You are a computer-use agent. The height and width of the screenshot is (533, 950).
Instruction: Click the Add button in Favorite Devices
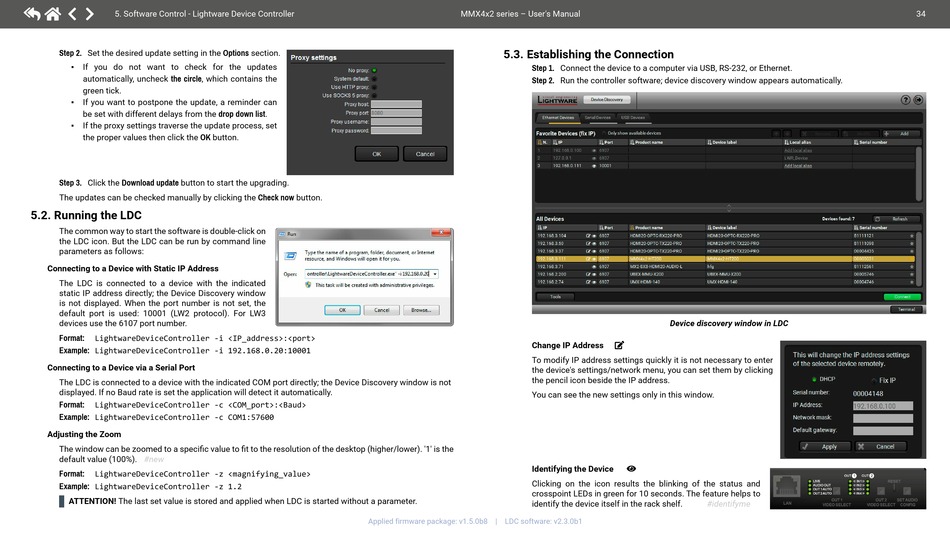(x=900, y=133)
